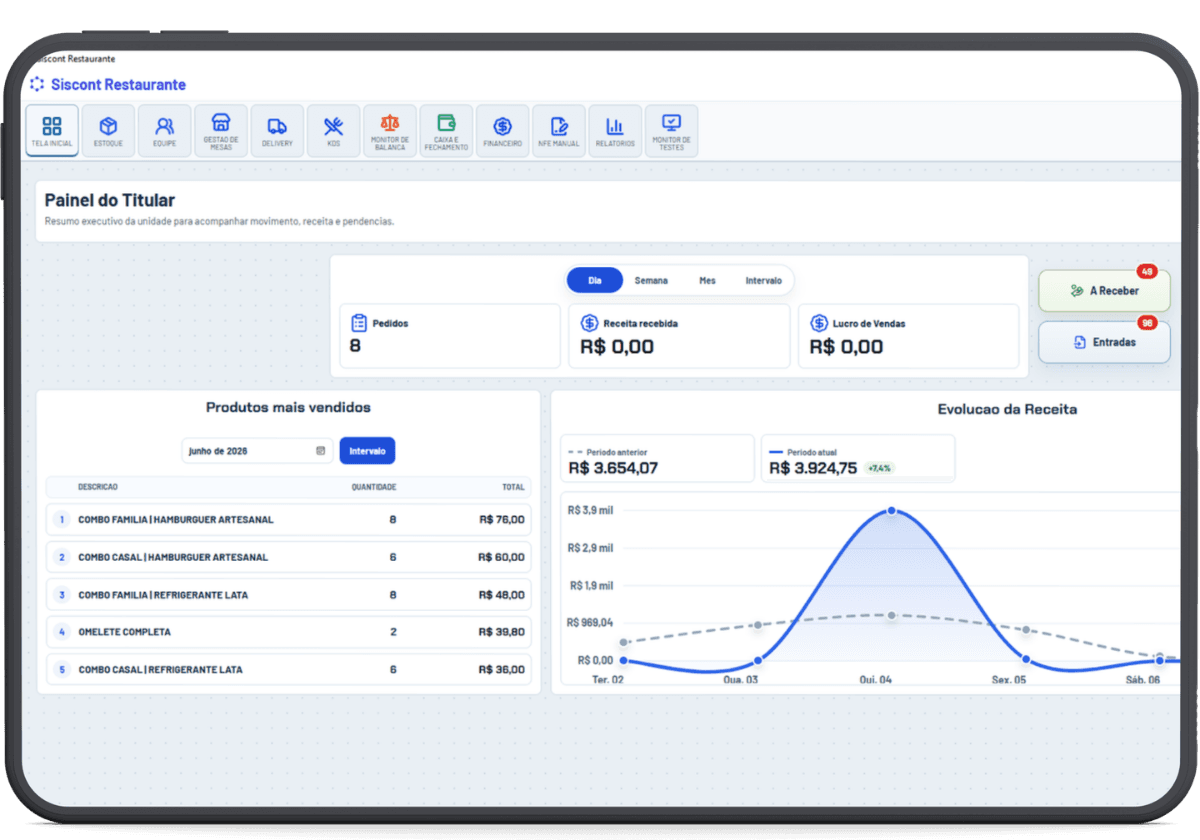Switch period filter to Semana

[651, 281]
